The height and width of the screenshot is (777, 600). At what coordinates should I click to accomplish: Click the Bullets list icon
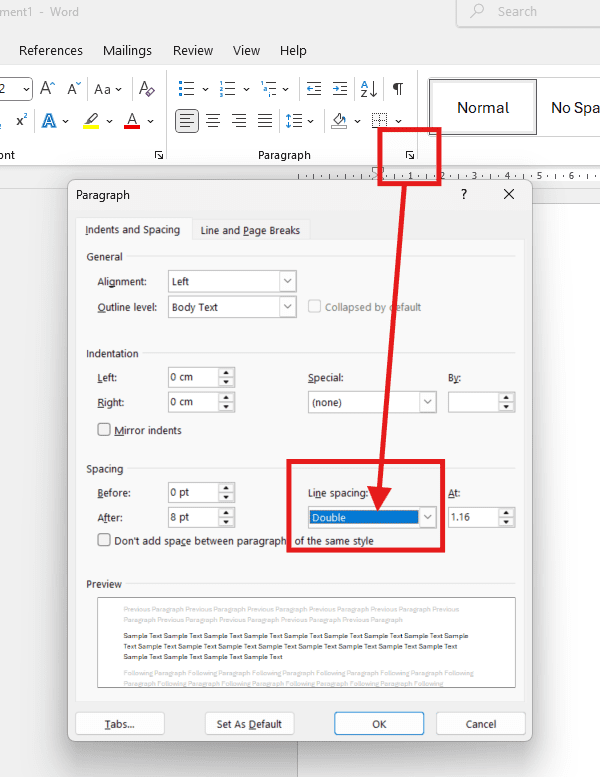point(186,89)
